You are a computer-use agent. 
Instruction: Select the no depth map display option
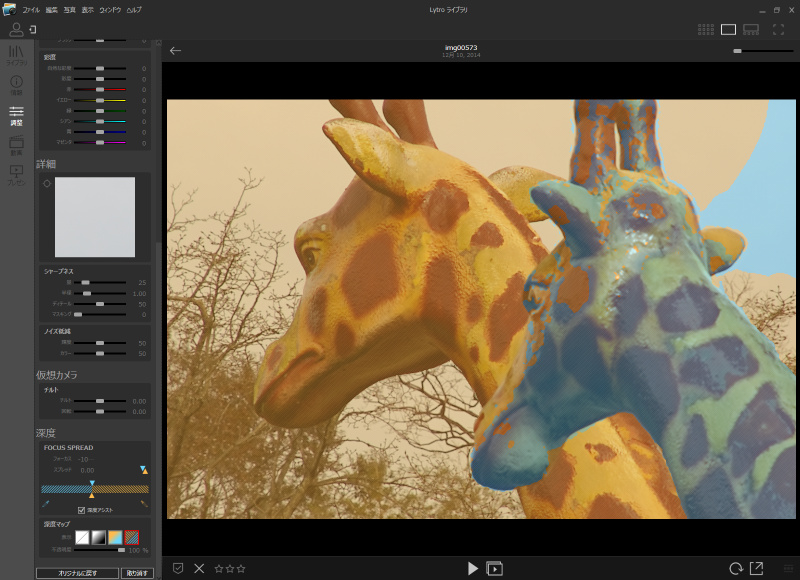point(82,537)
